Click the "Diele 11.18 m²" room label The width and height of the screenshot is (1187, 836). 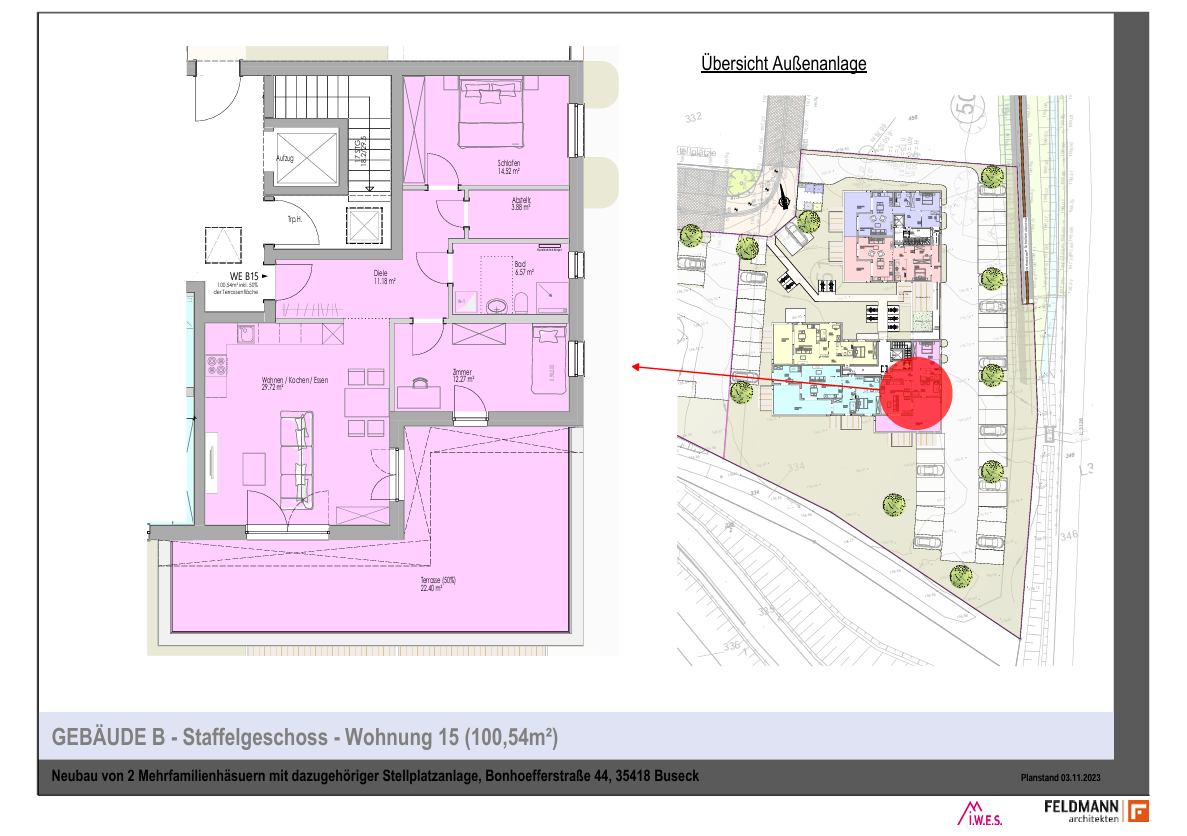click(x=383, y=277)
